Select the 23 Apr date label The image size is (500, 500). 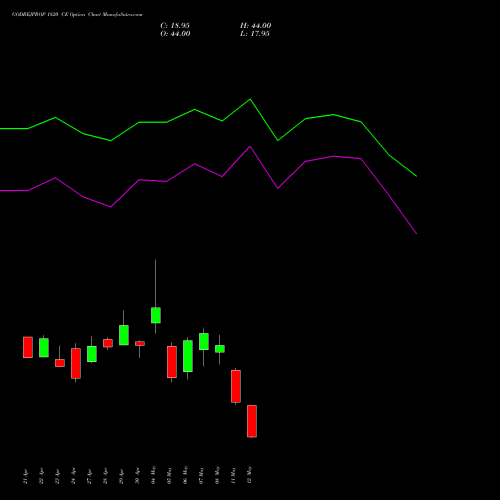pos(58,476)
